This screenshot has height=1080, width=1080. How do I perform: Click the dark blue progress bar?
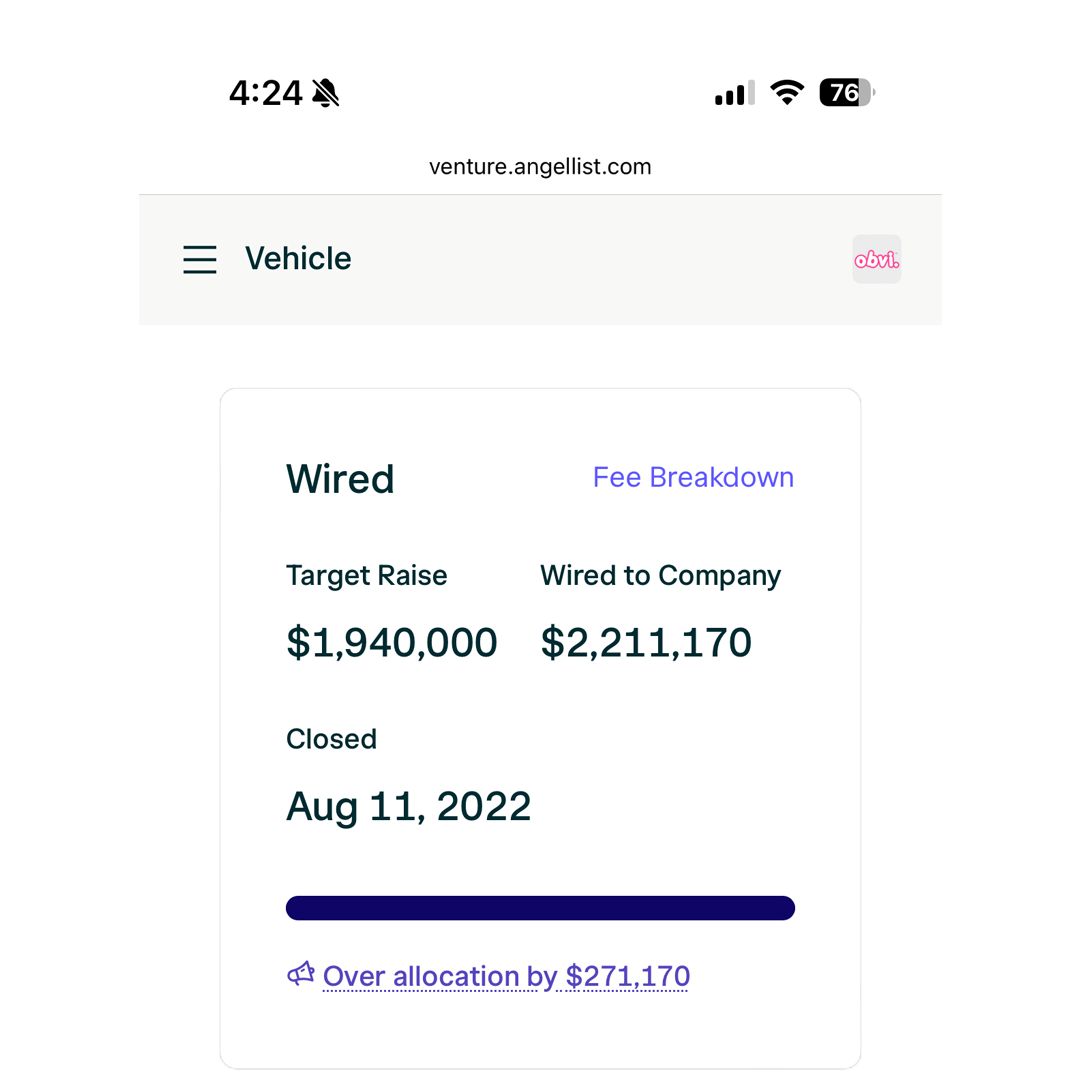[x=540, y=908]
